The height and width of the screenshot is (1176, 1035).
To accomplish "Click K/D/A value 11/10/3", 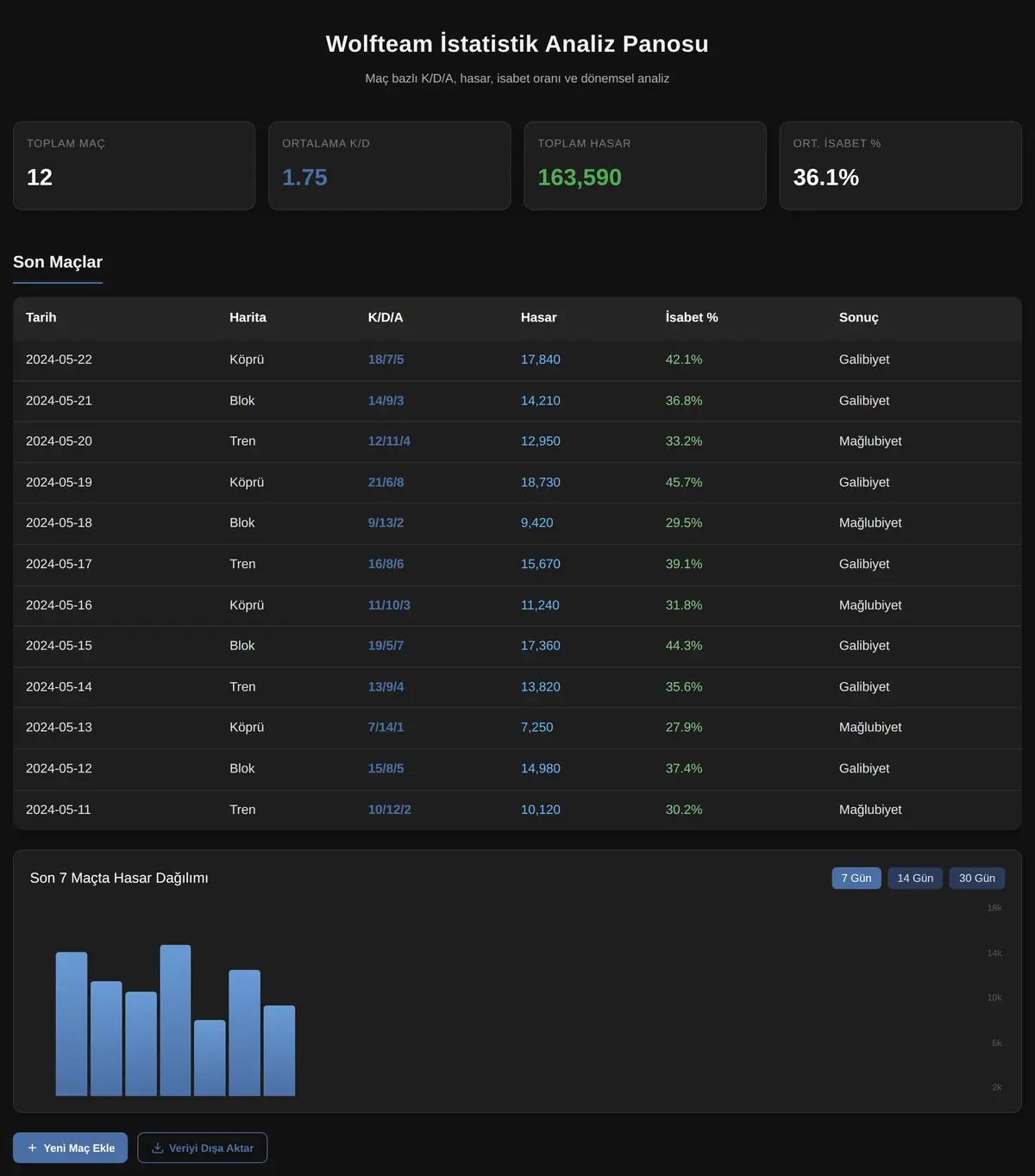I will [x=389, y=605].
